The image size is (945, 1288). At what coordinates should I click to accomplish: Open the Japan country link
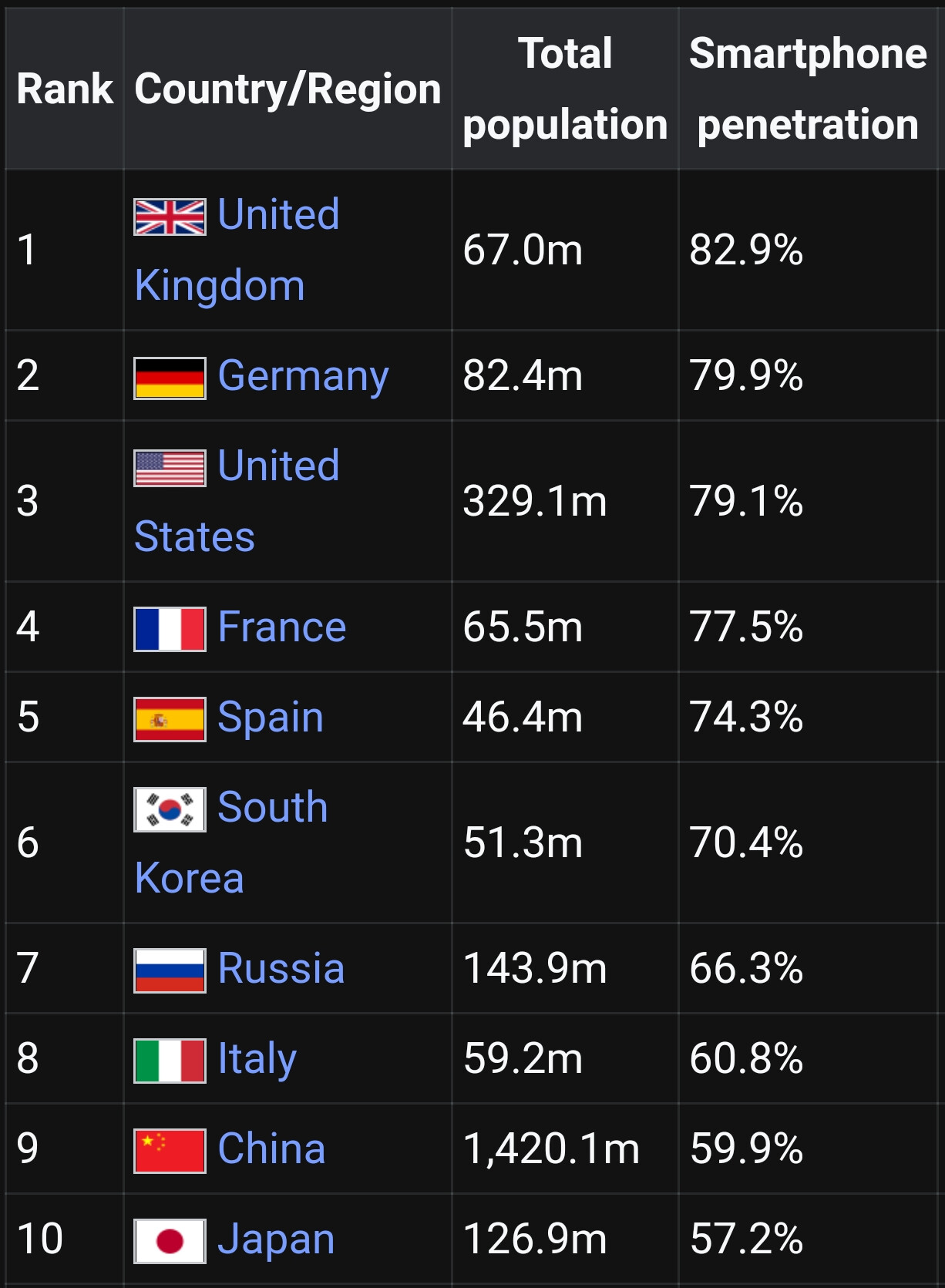[x=276, y=1239]
